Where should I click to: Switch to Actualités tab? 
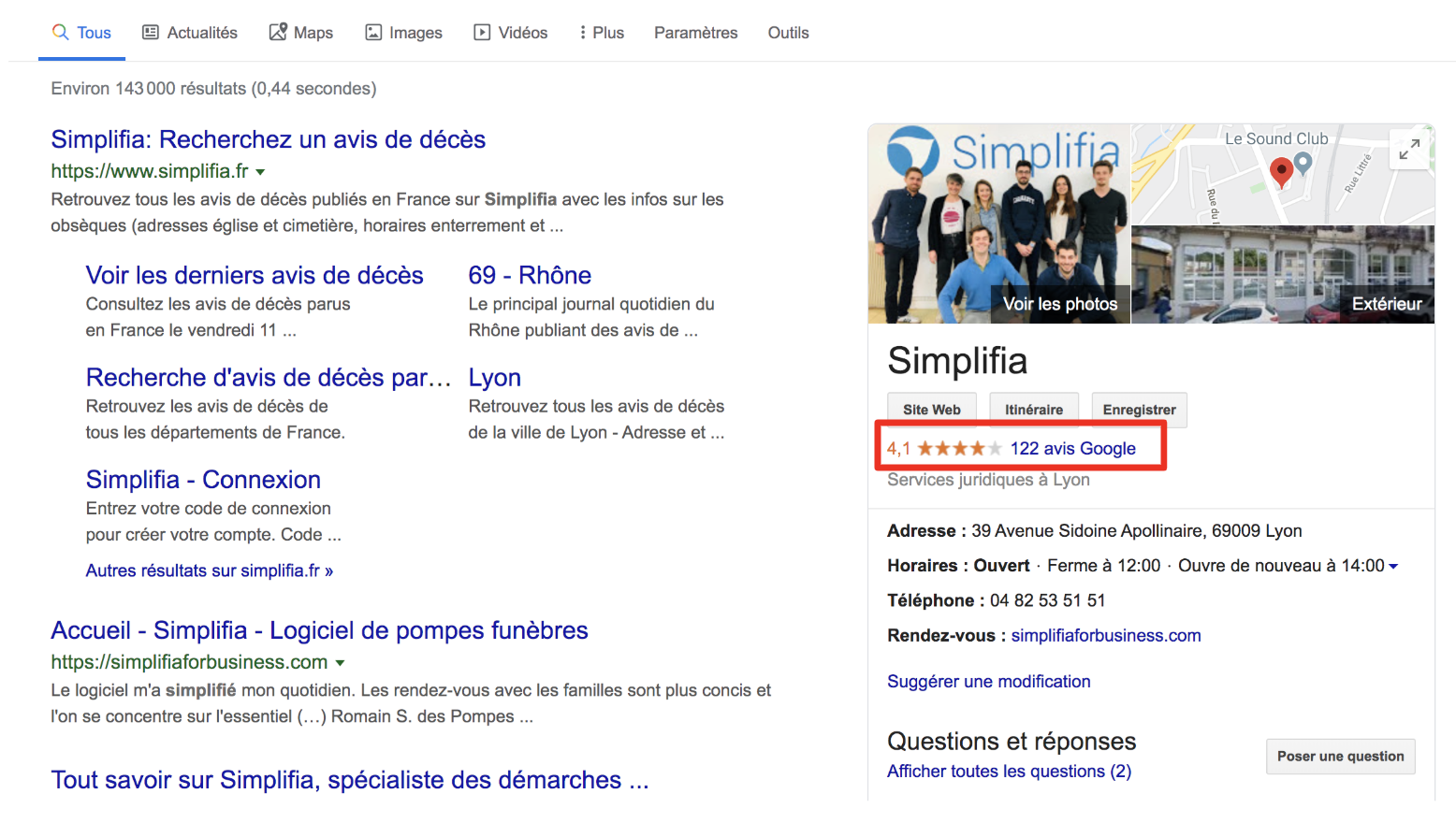[x=190, y=33]
